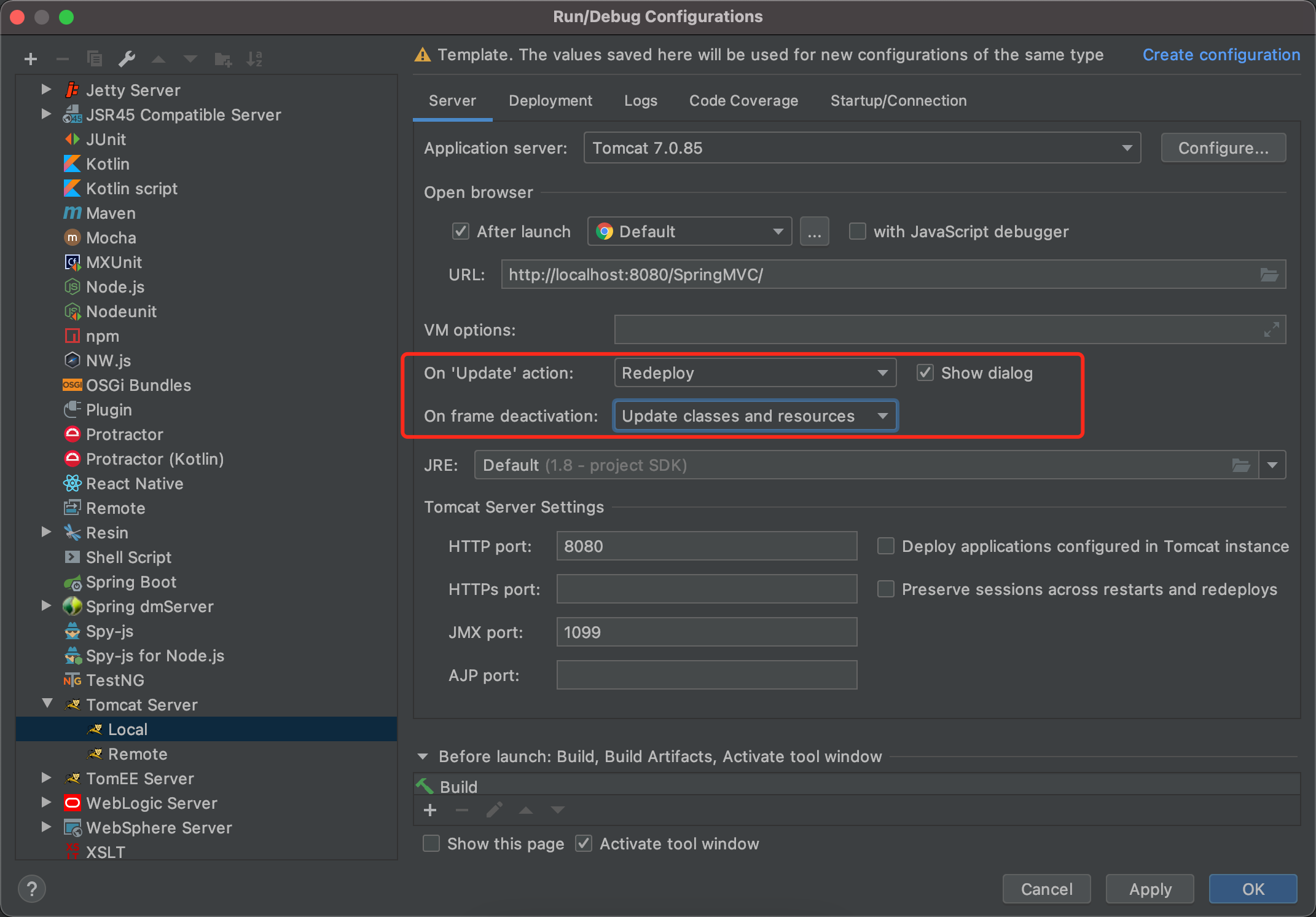Screen dimensions: 1316x917
Task: Select the Build task row
Action: coord(857,787)
